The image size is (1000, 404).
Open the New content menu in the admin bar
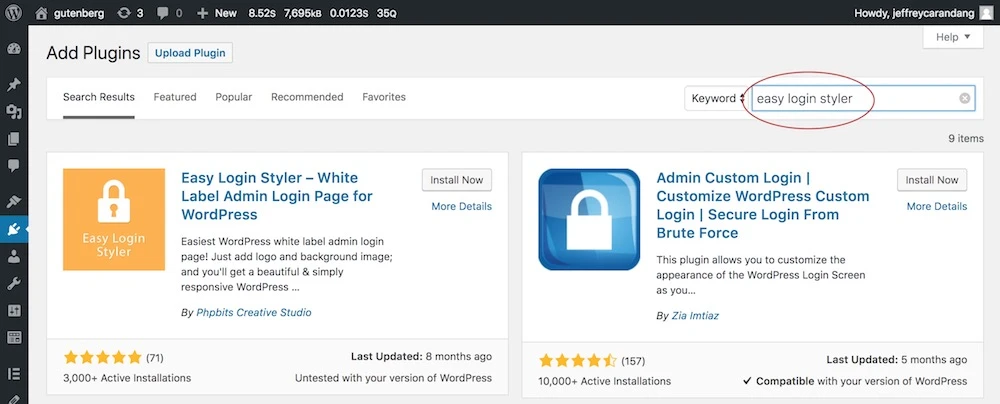pyautogui.click(x=217, y=13)
